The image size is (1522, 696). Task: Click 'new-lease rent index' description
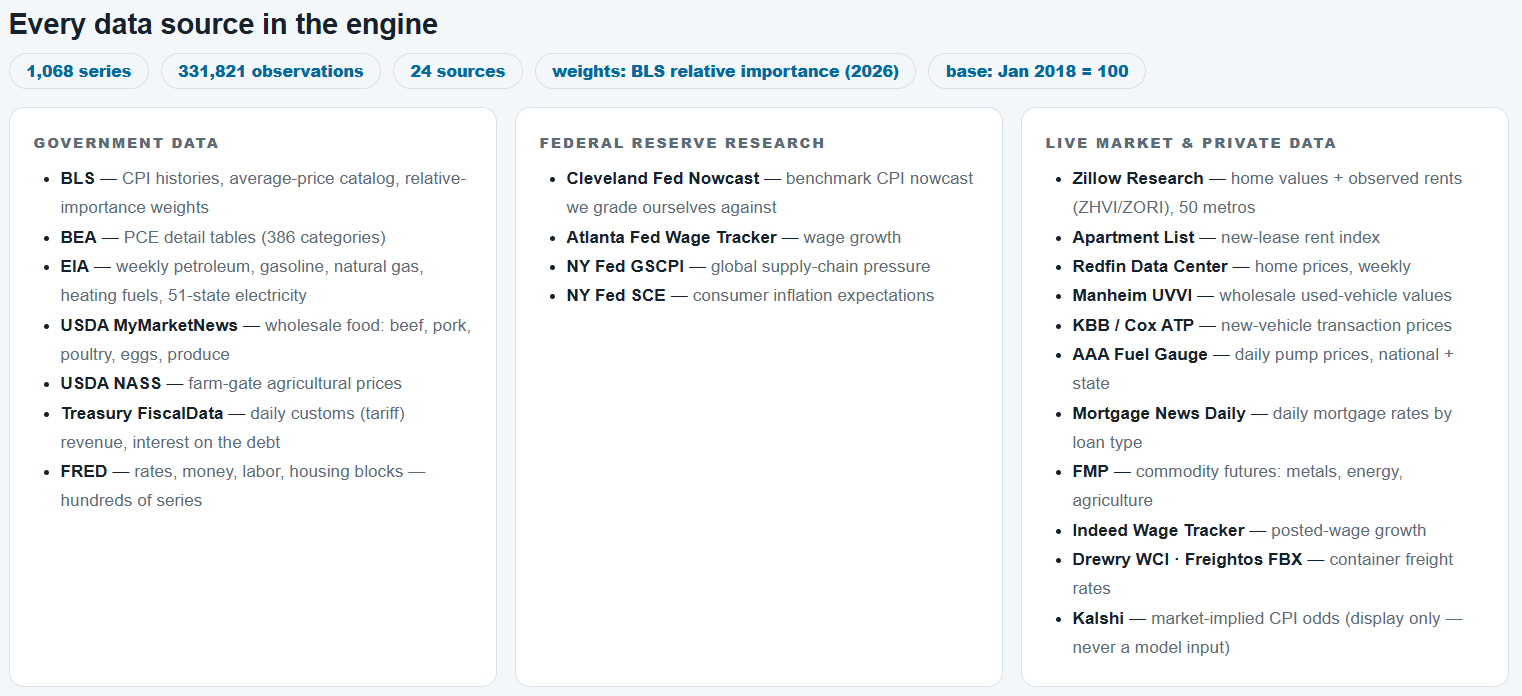tap(1301, 237)
